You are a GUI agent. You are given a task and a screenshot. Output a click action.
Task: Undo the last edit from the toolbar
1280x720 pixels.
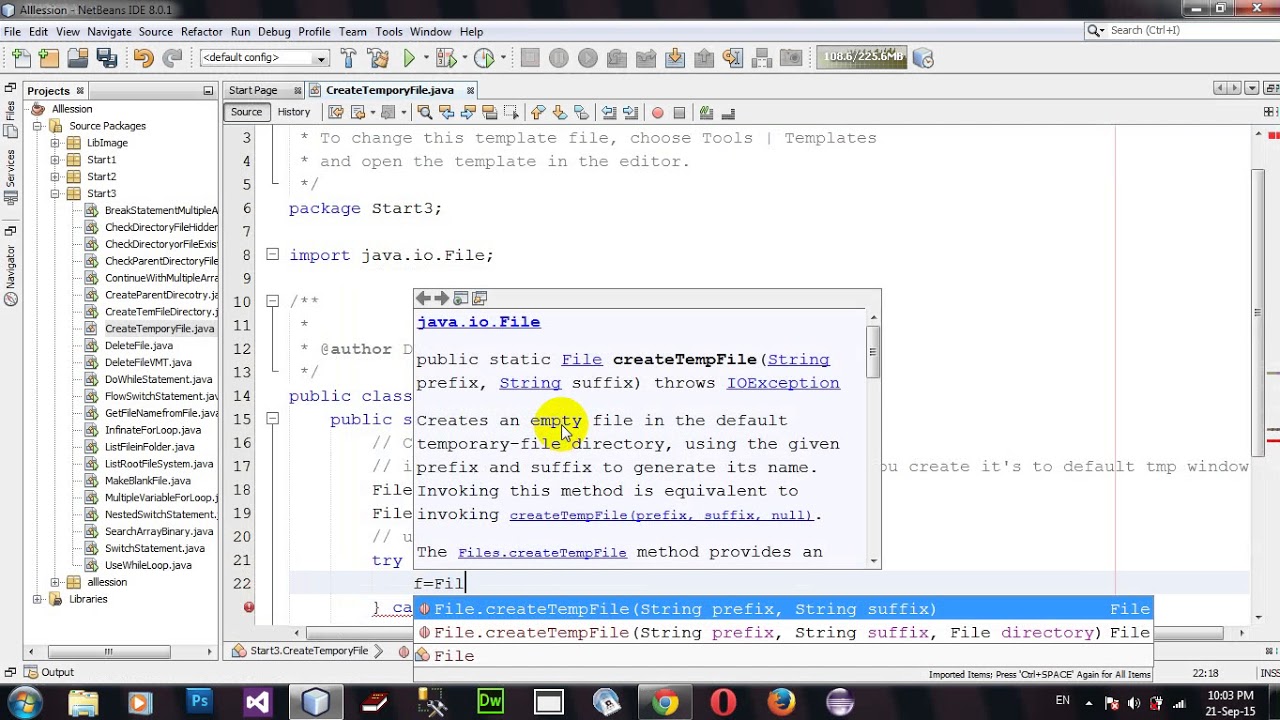point(143,58)
